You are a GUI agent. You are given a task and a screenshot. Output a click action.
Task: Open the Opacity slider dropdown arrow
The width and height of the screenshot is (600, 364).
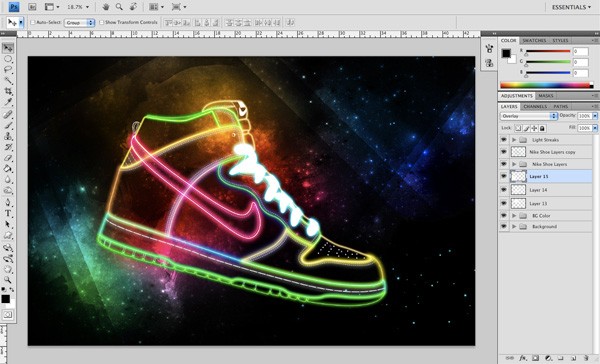[595, 116]
